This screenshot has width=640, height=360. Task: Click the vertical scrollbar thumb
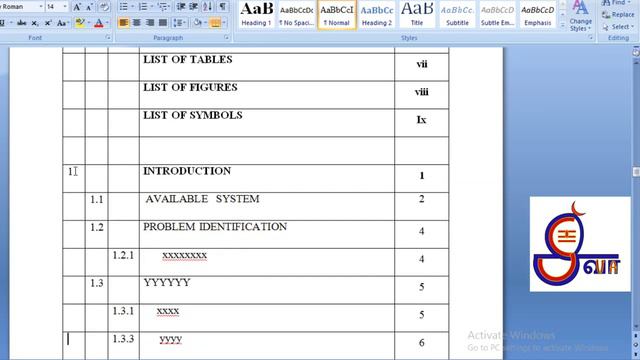coord(636,172)
